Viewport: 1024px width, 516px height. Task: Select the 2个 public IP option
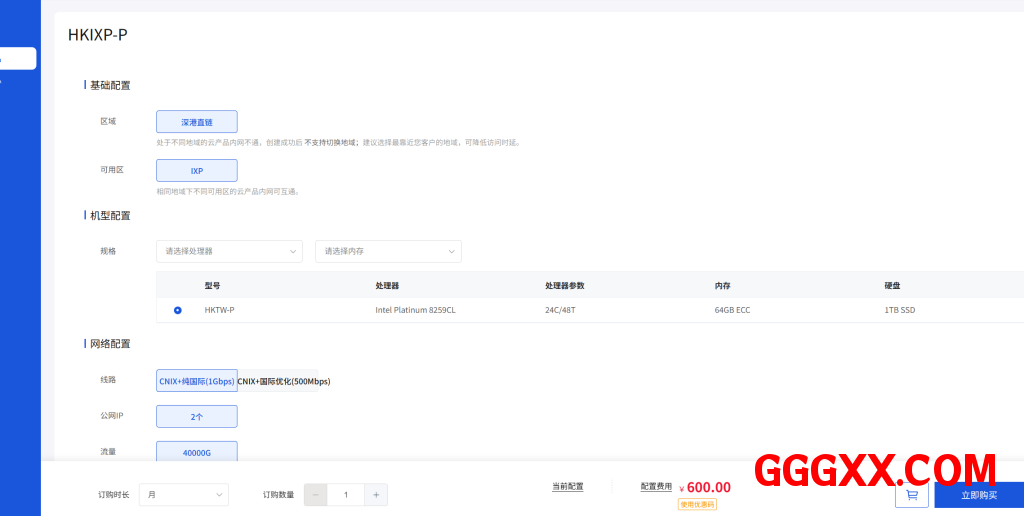pos(197,416)
